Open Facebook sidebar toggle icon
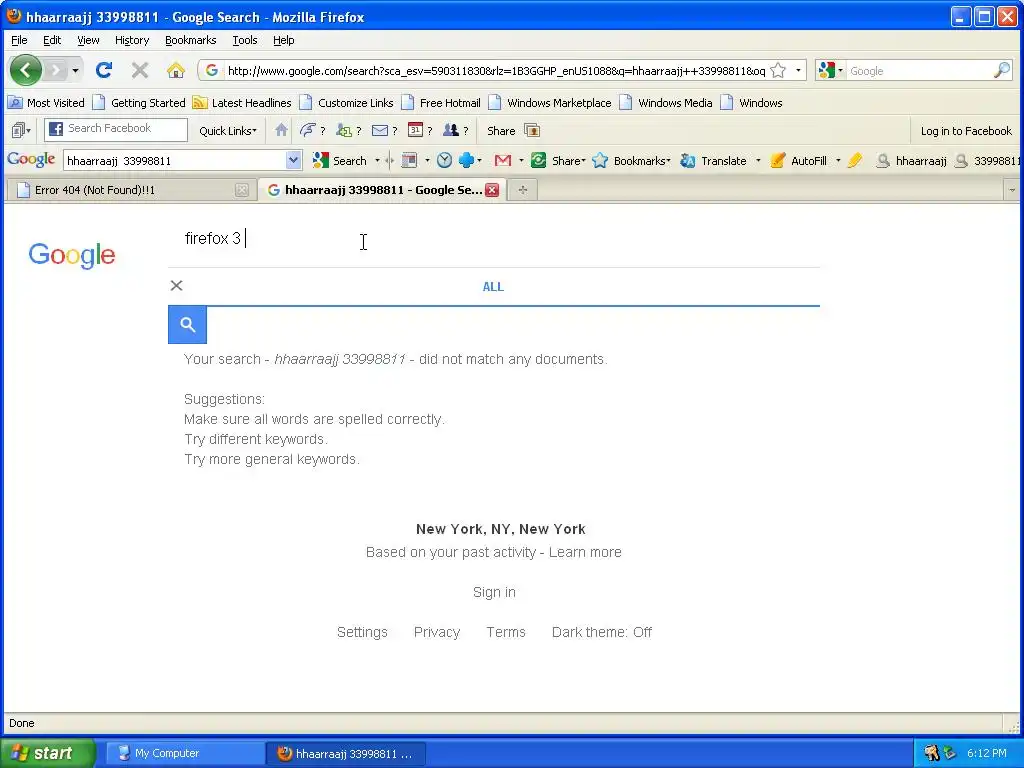Viewport: 1024px width, 768px height. 21,131
